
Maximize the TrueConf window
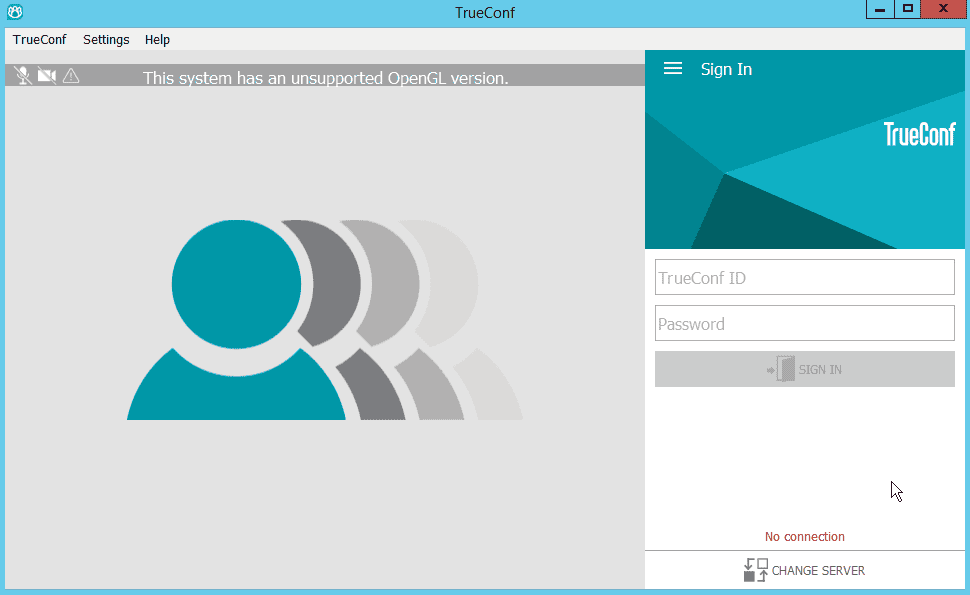[x=908, y=9]
